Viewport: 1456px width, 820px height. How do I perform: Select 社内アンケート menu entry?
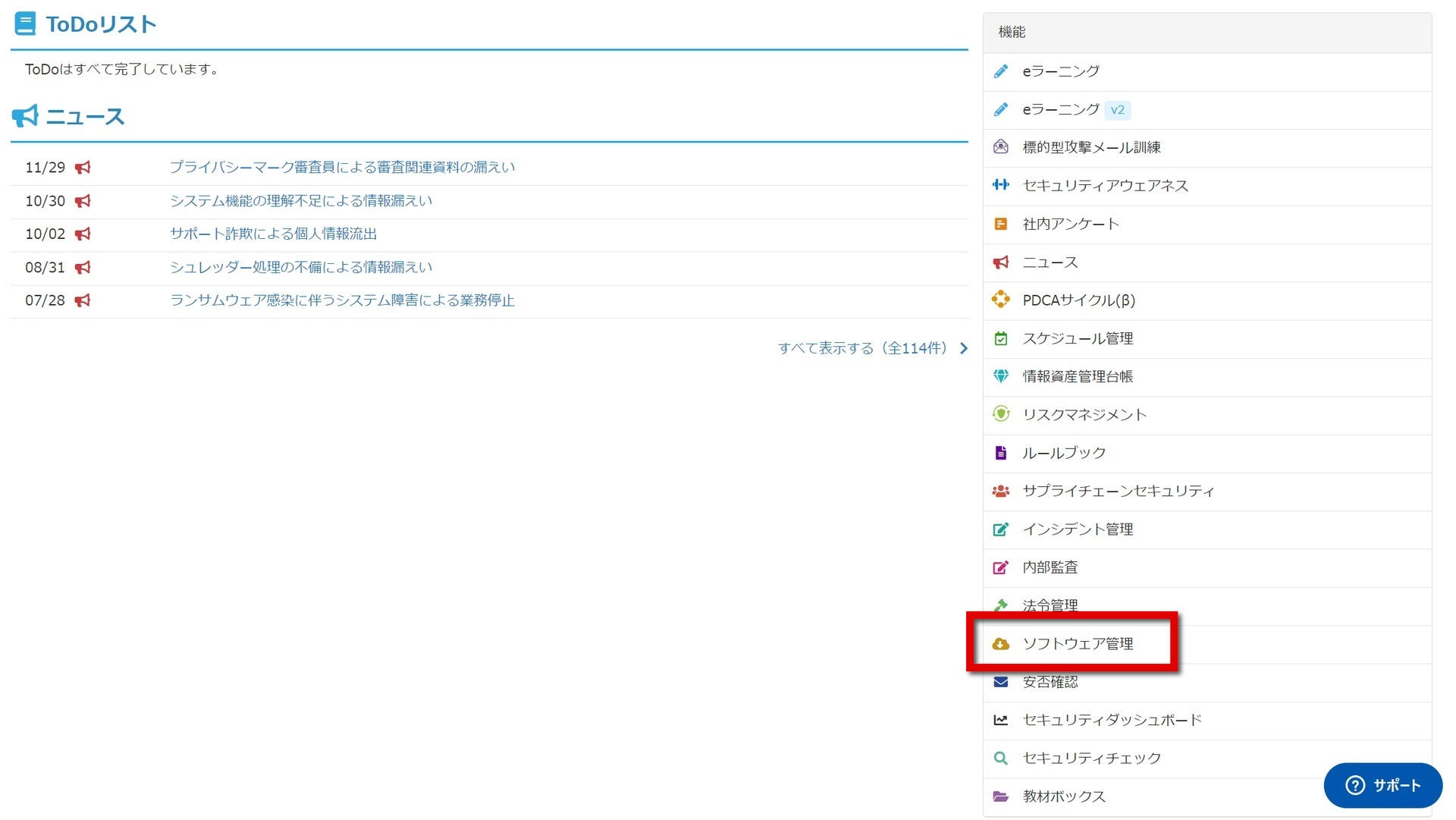1207,225
